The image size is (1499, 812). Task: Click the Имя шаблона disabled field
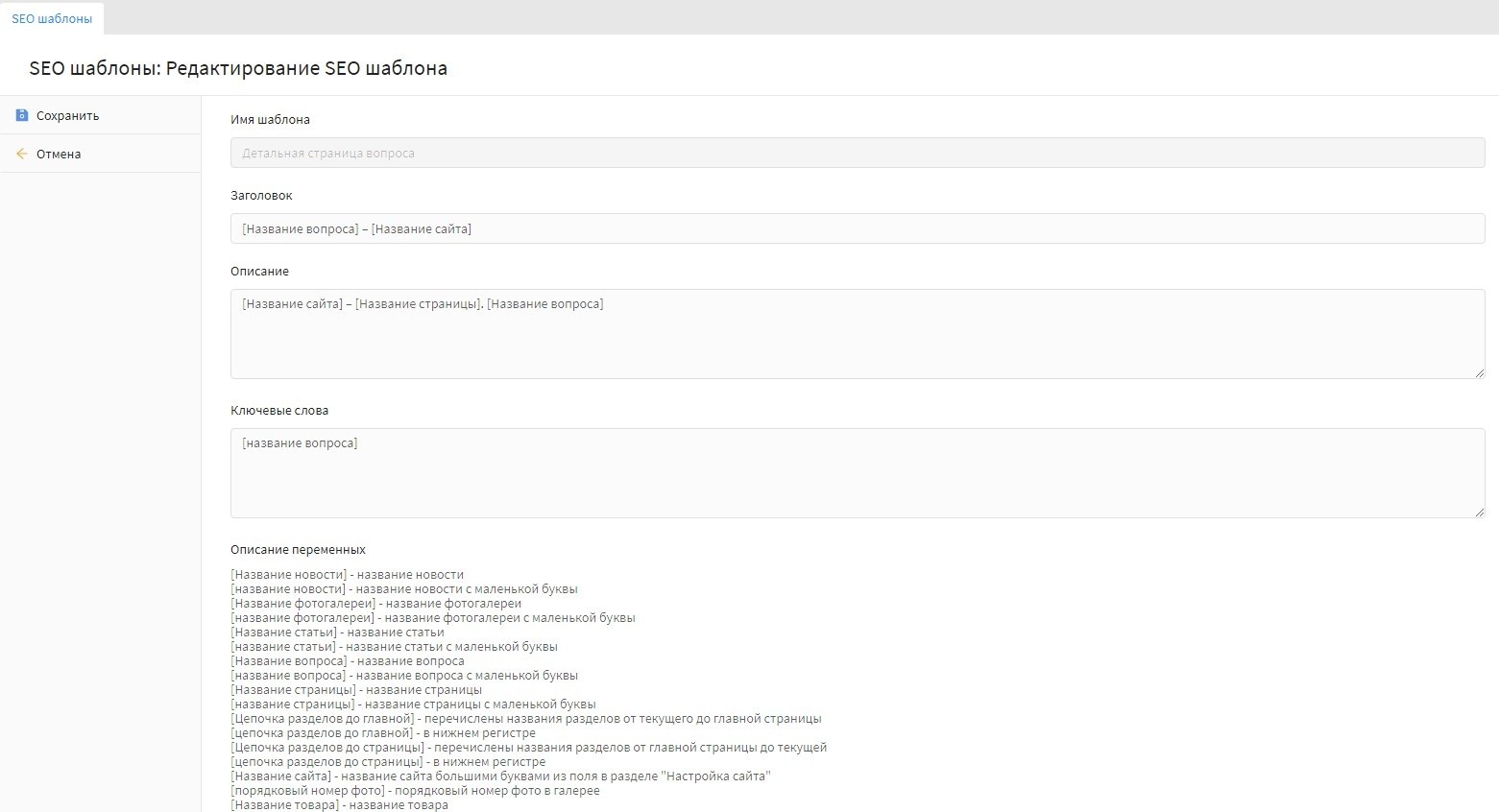pyautogui.click(x=857, y=153)
